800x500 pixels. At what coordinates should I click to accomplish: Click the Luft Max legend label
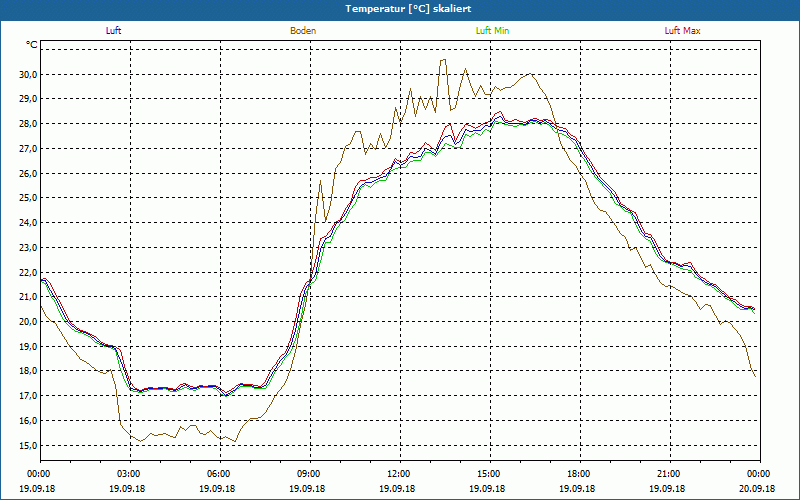pos(682,31)
